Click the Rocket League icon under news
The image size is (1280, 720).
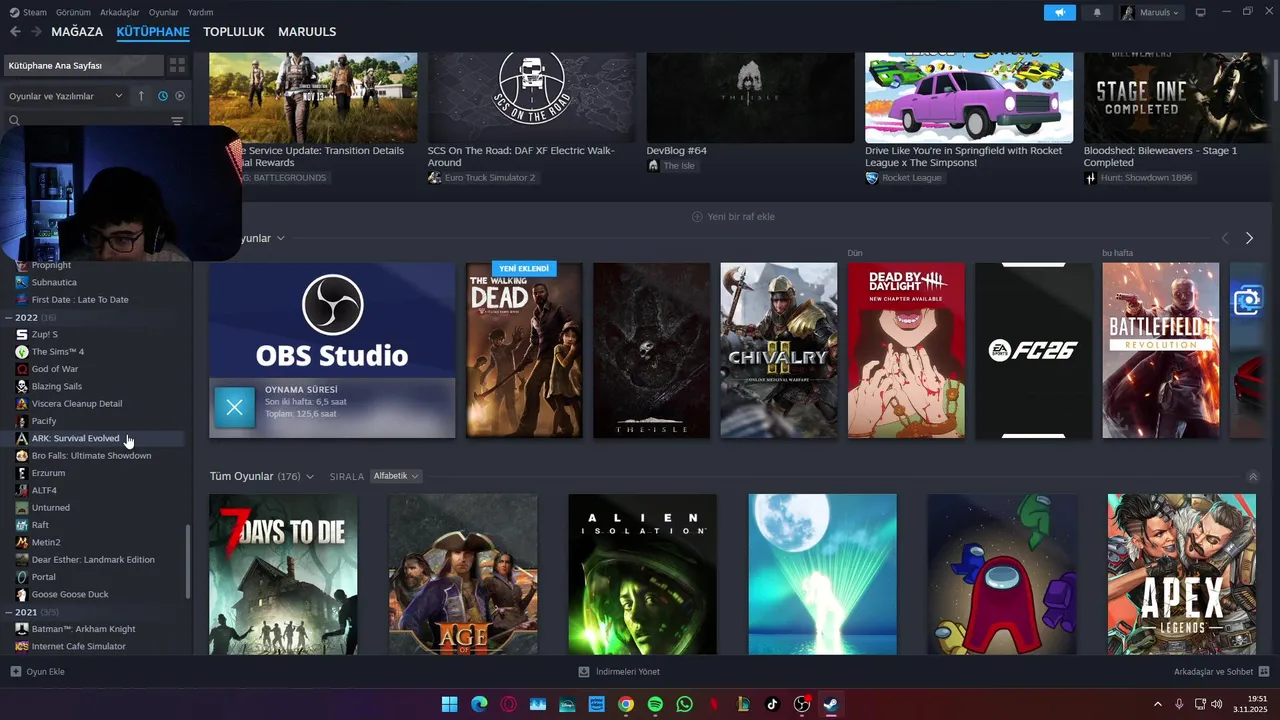coord(872,178)
